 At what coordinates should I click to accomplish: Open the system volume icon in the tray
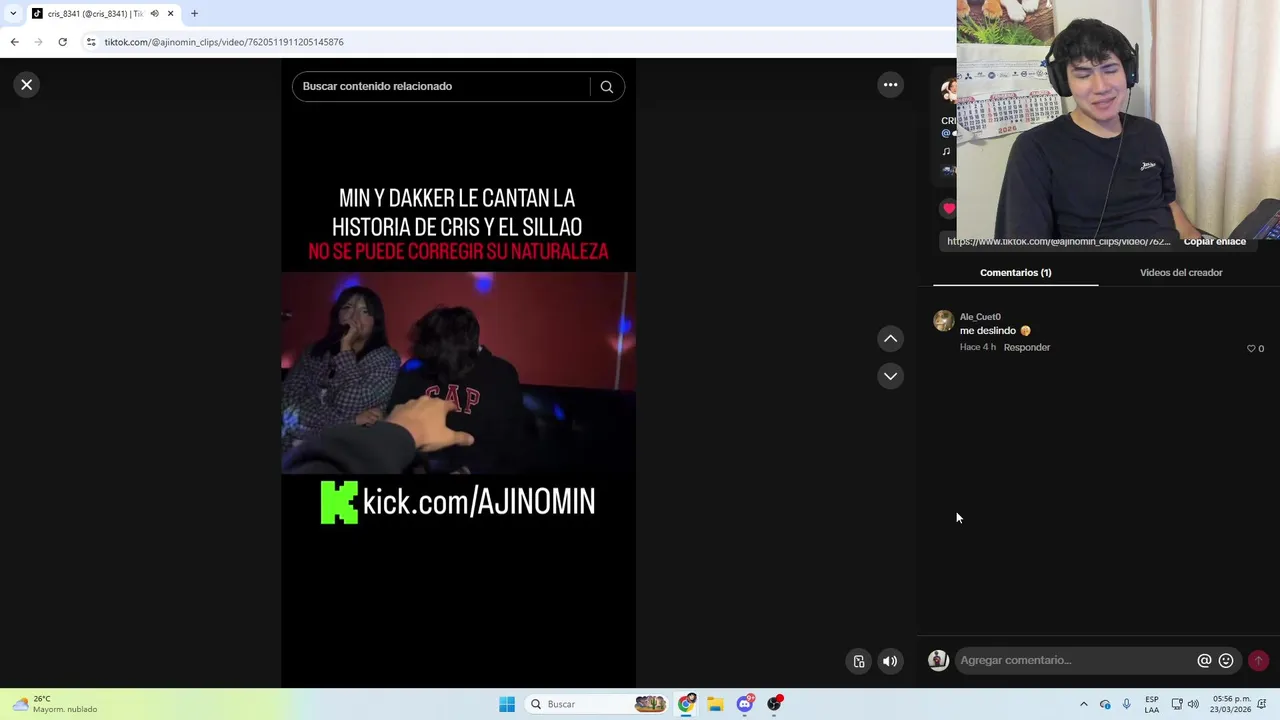coord(1193,704)
